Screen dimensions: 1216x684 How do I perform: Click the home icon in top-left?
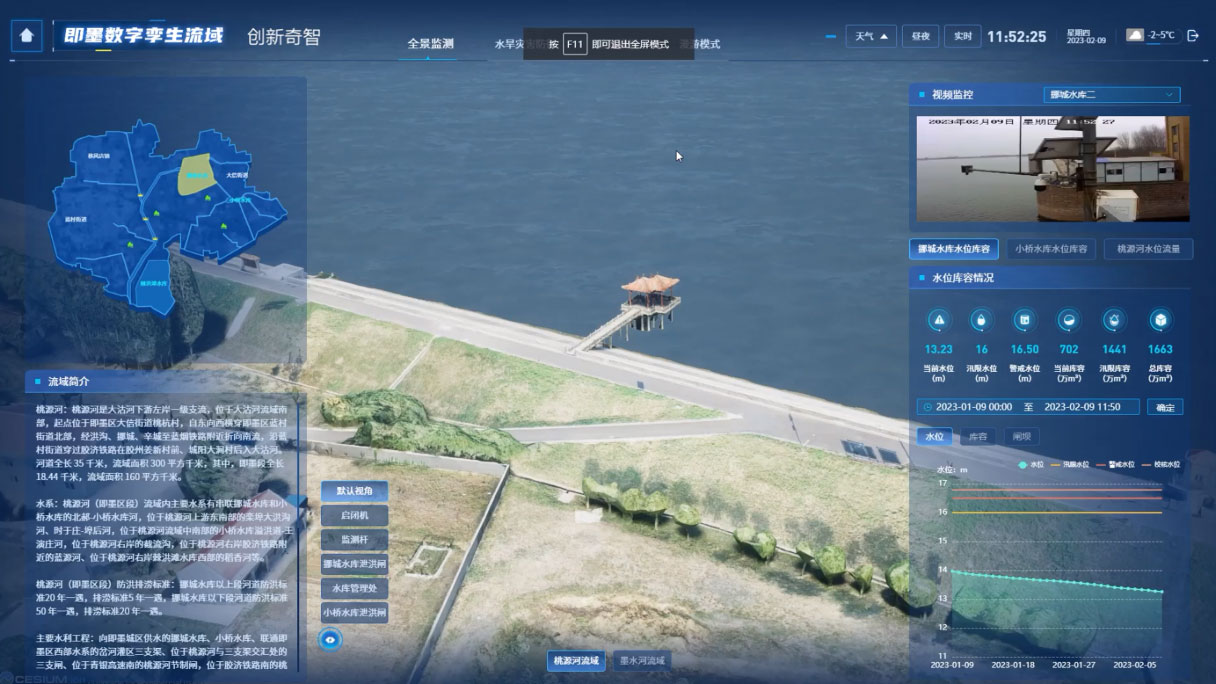pyautogui.click(x=27, y=35)
